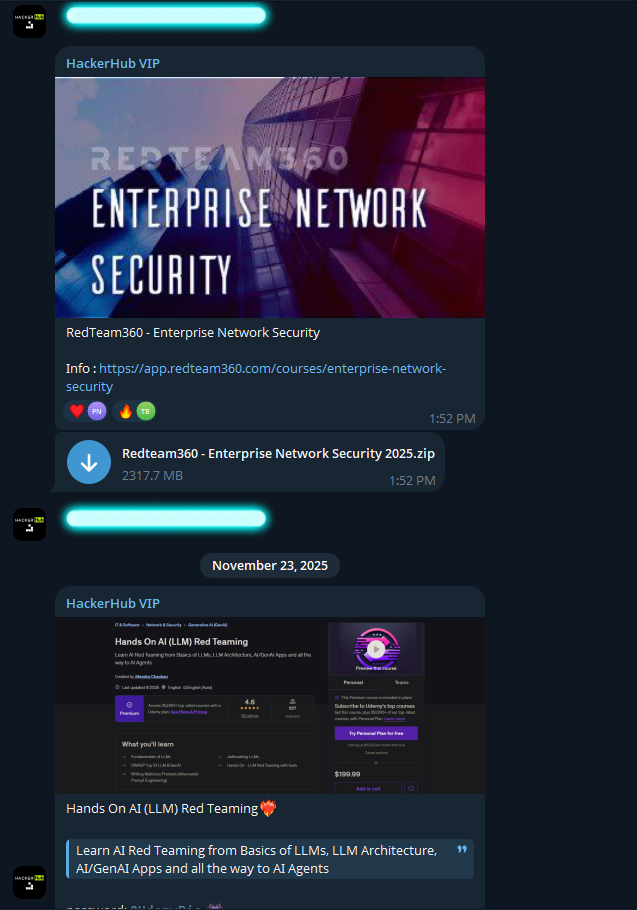637x910 pixels.
Task: Click the download arrow for the zip file
Action: tap(89, 461)
